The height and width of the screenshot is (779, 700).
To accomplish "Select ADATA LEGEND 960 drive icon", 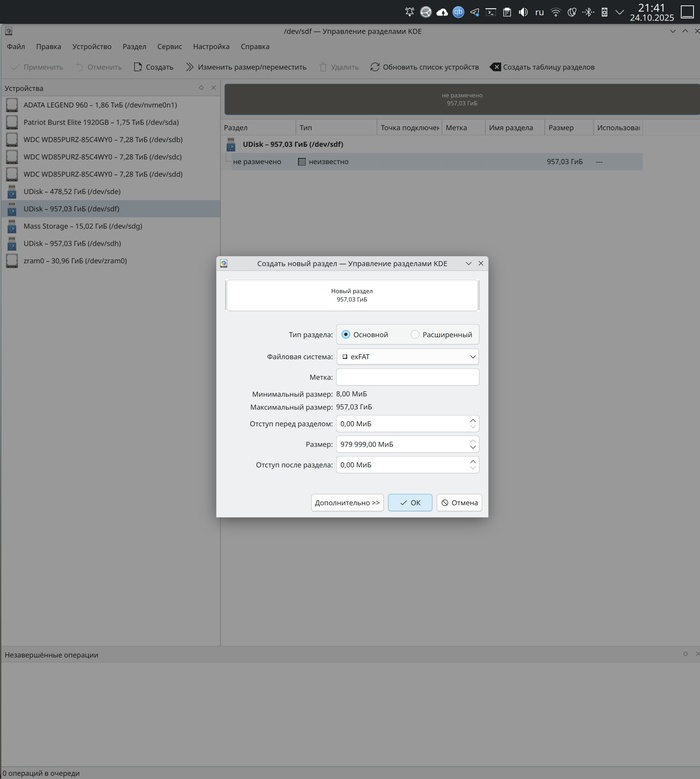I will (12, 104).
